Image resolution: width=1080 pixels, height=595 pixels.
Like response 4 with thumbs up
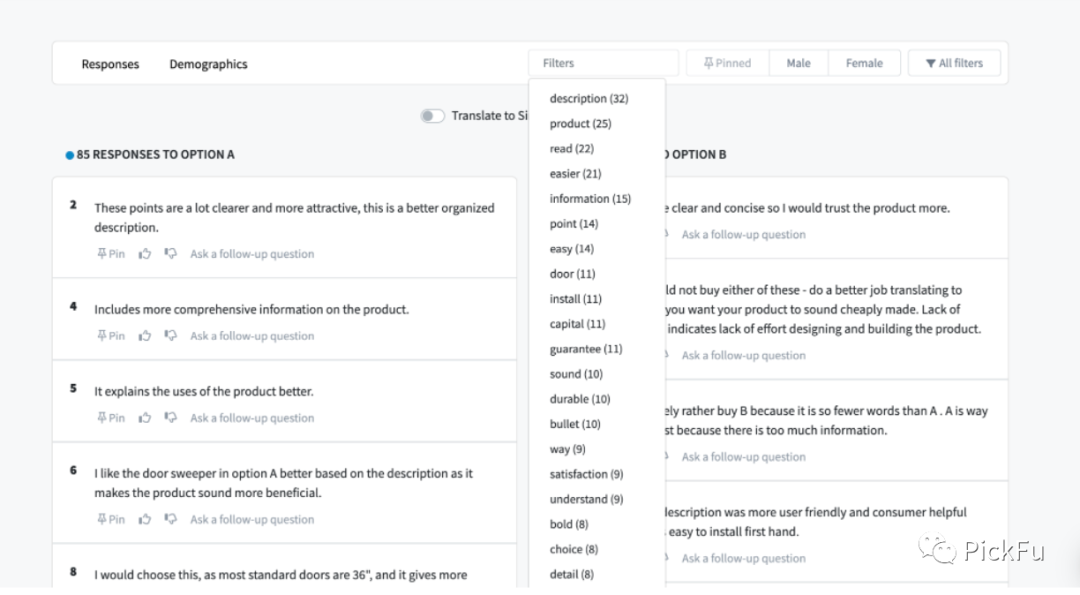point(145,335)
